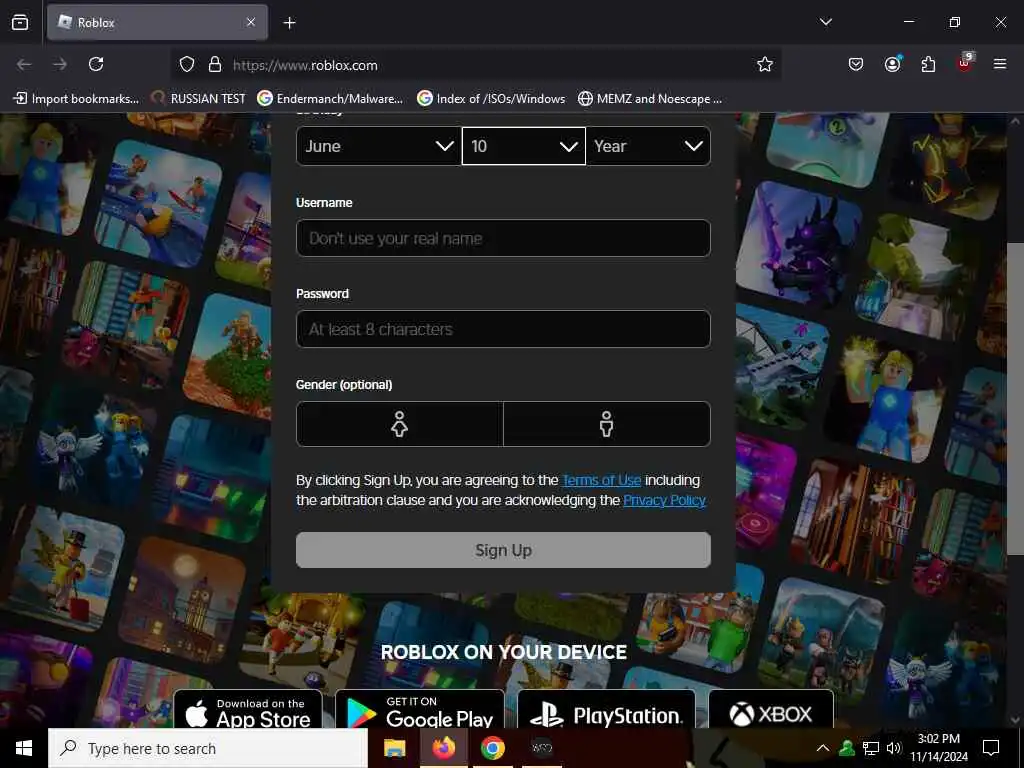The image size is (1024, 768).
Task: Show hidden system tray icons
Action: pyautogui.click(x=823, y=748)
